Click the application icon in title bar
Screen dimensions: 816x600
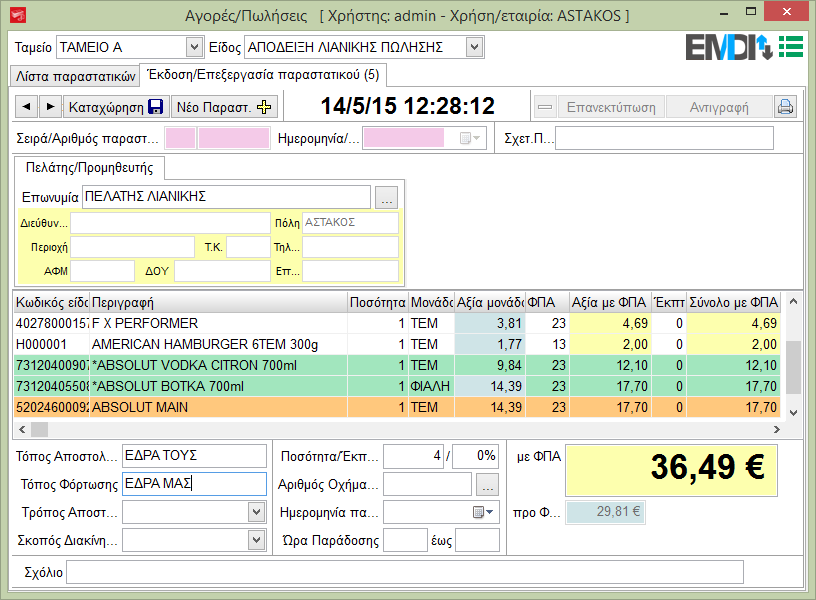pos(18,15)
